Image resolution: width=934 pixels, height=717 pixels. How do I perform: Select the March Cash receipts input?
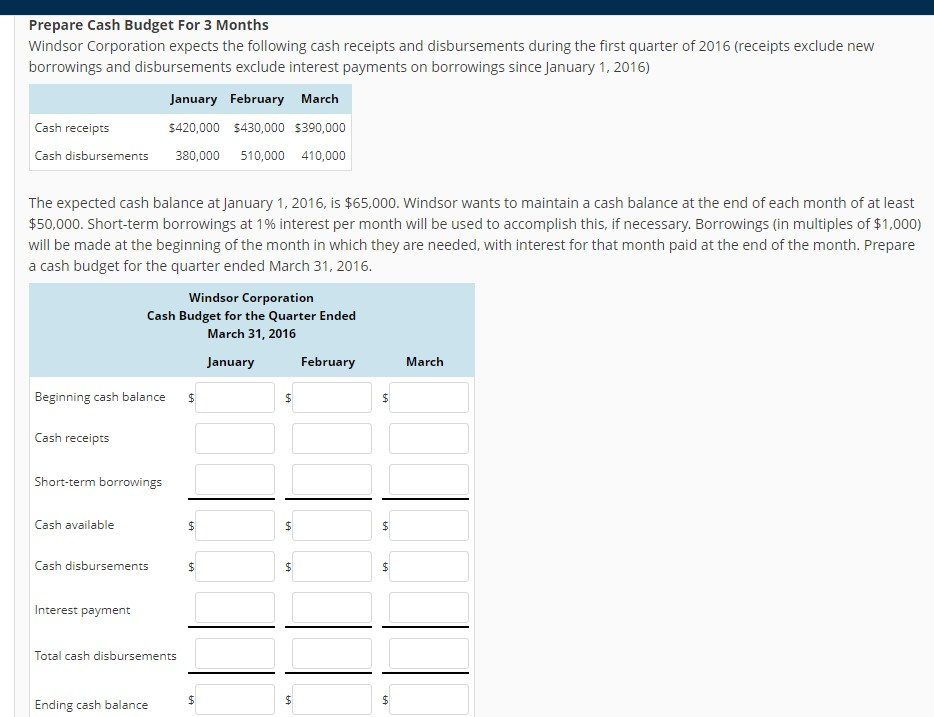(x=429, y=438)
